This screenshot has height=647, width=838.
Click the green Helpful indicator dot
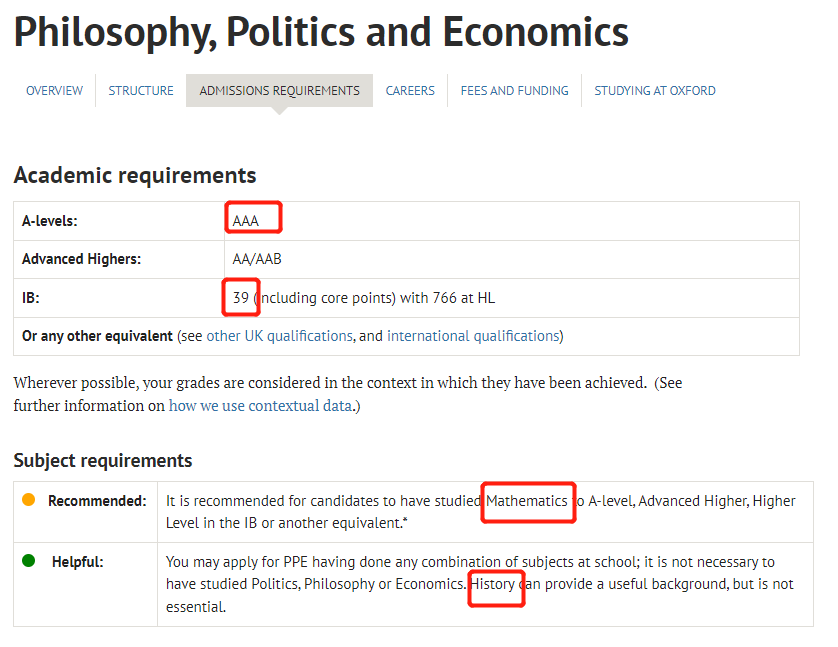coord(28,561)
